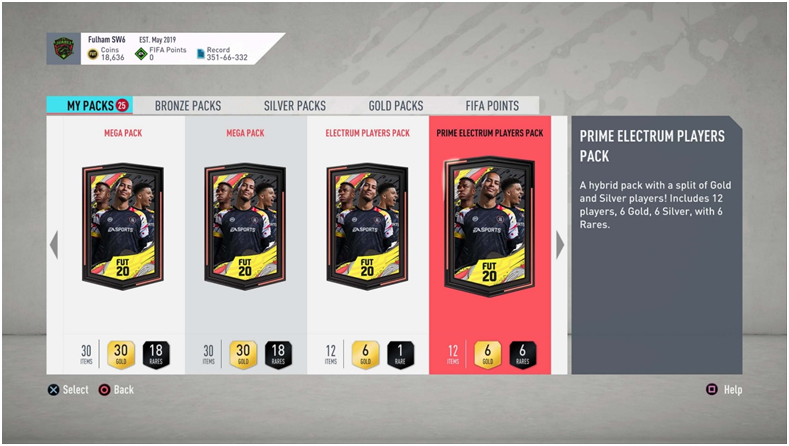The width and height of the screenshot is (789, 446).
Task: Click the green FIFA Points icon
Action: coord(141,53)
